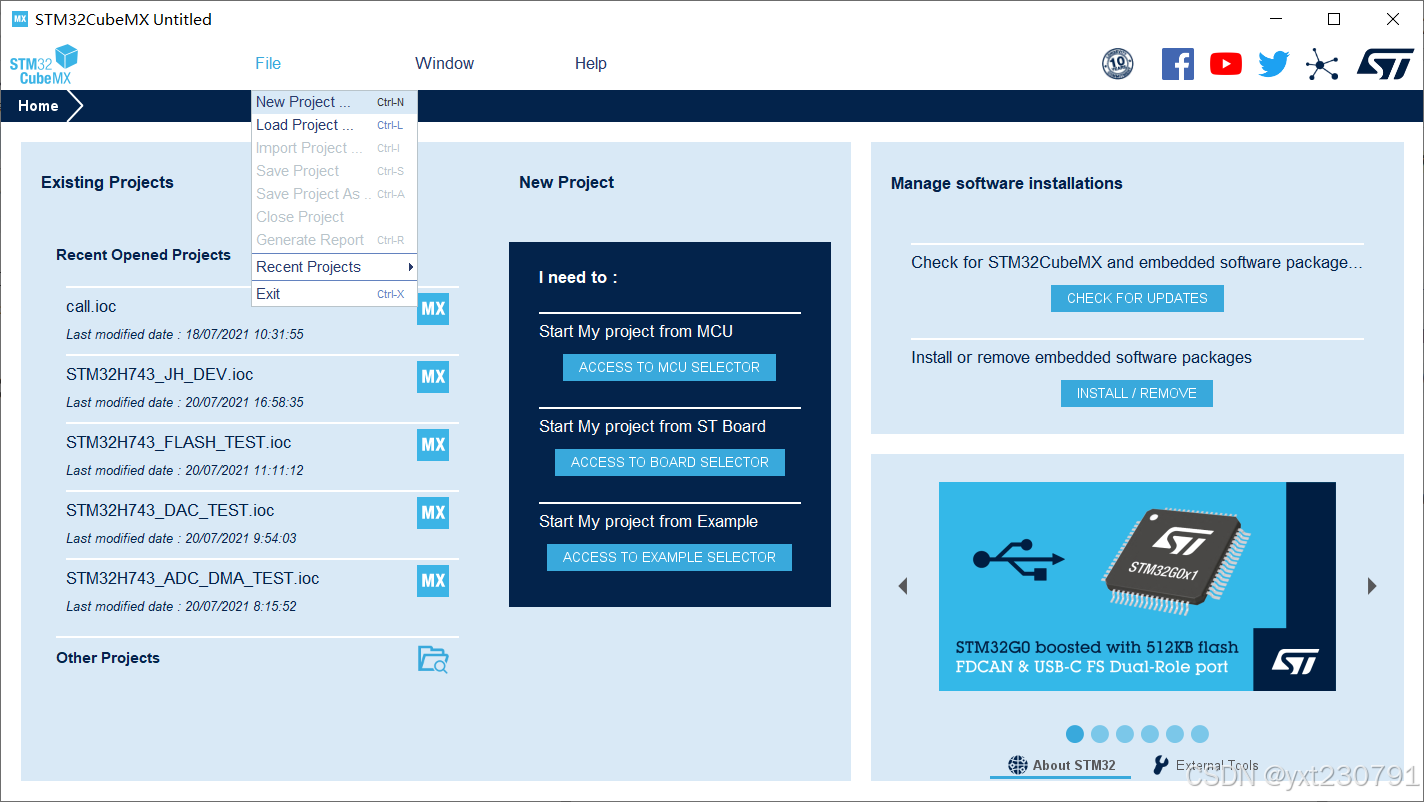1424x802 pixels.
Task: Select the fourth banner carousel dot
Action: click(1150, 734)
